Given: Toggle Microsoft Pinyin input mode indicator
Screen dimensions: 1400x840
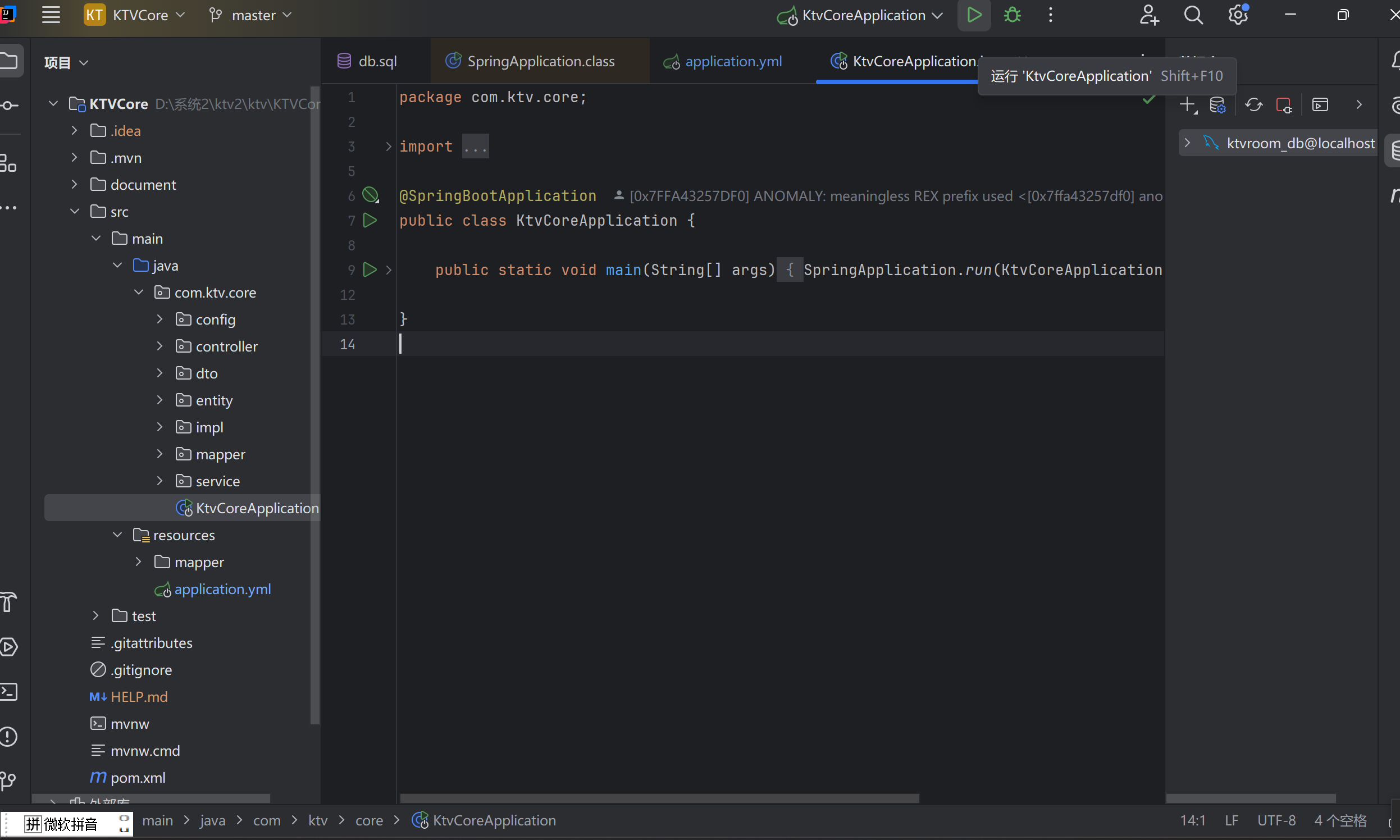Looking at the screenshot, I should tap(33, 824).
